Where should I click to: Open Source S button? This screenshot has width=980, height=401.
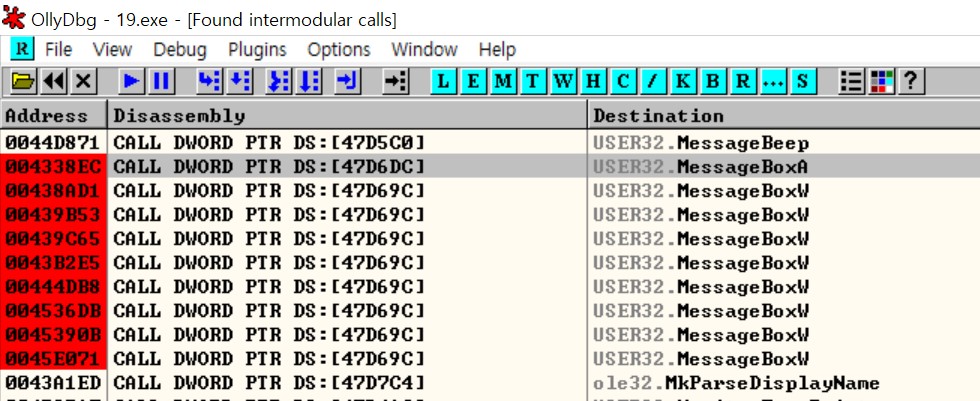(x=803, y=82)
